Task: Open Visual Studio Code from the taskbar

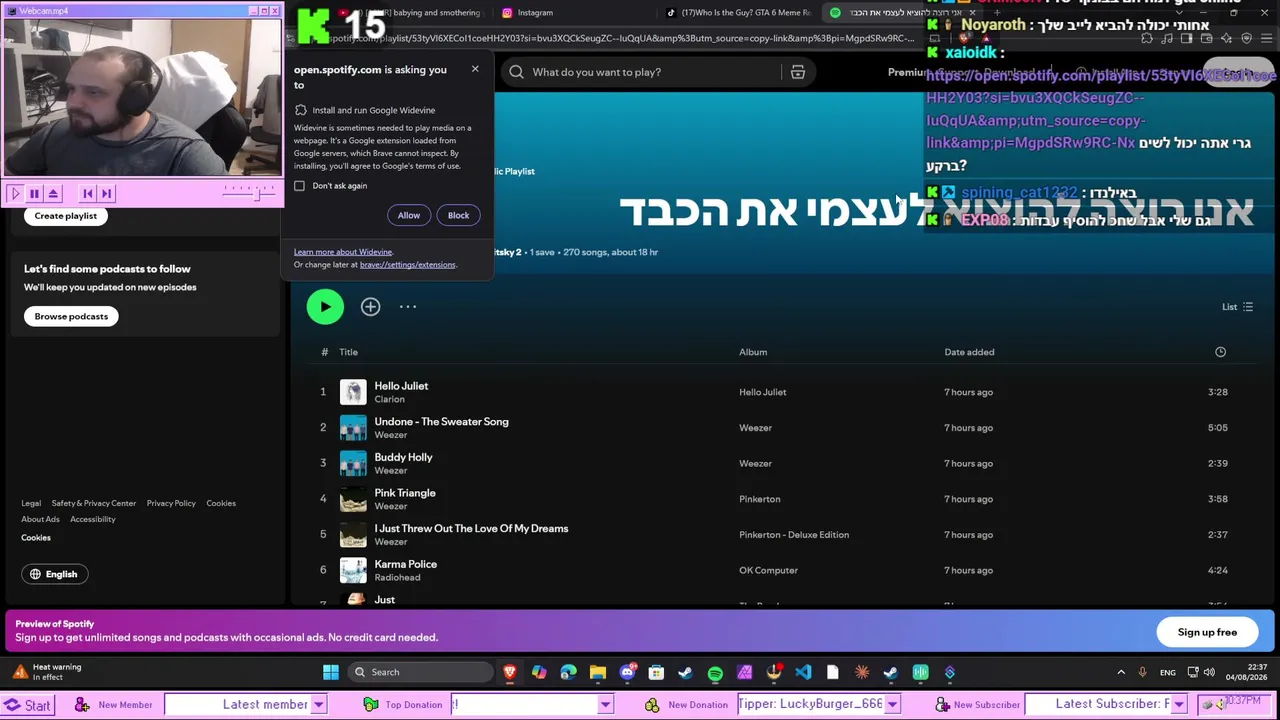Action: coord(803,672)
